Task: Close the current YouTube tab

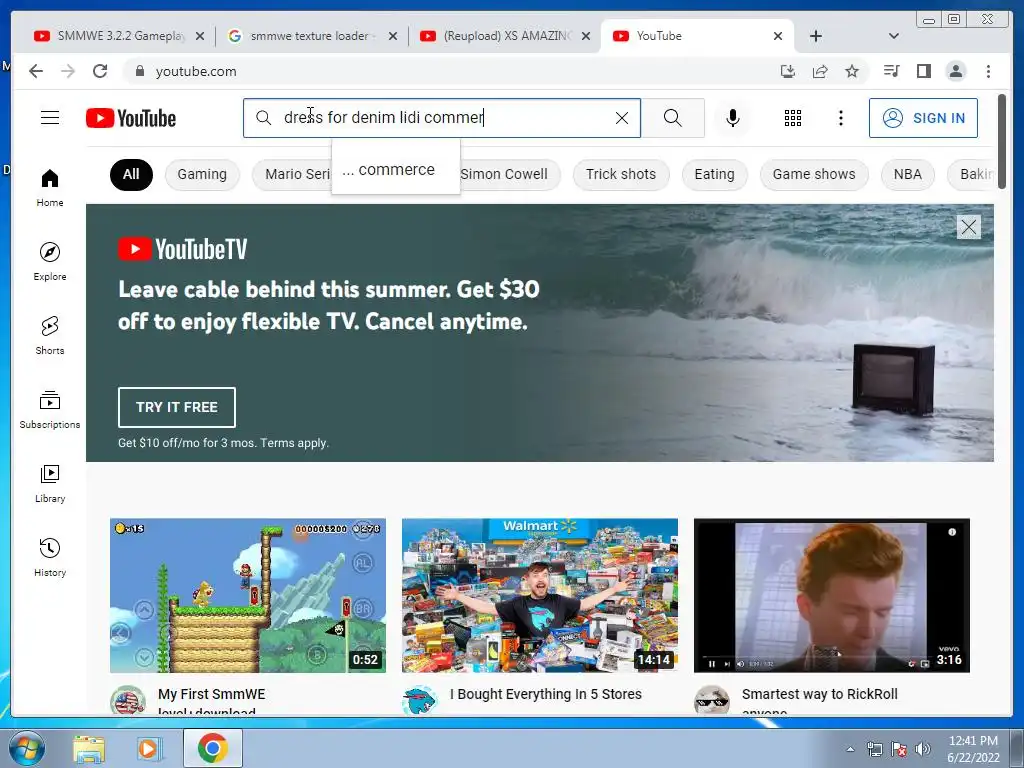Action: (x=778, y=36)
